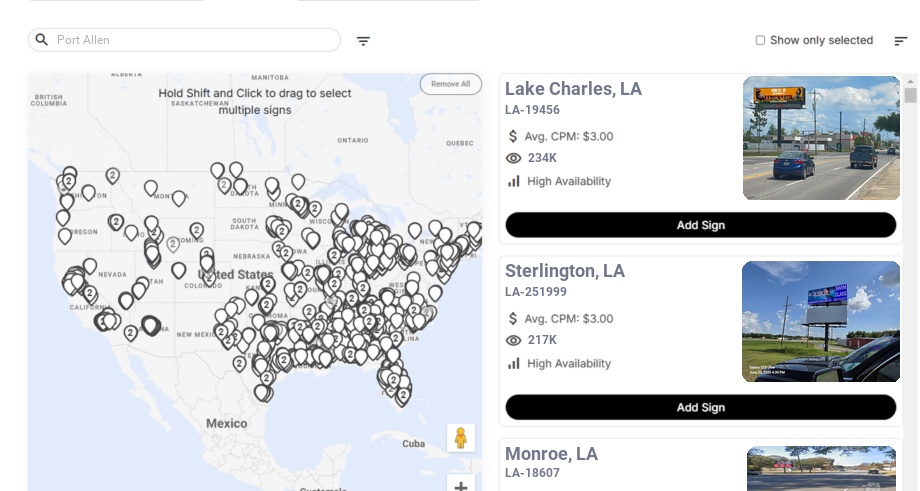The height and width of the screenshot is (491, 920).
Task: Enable the Show only selected checkbox
Action: point(760,41)
